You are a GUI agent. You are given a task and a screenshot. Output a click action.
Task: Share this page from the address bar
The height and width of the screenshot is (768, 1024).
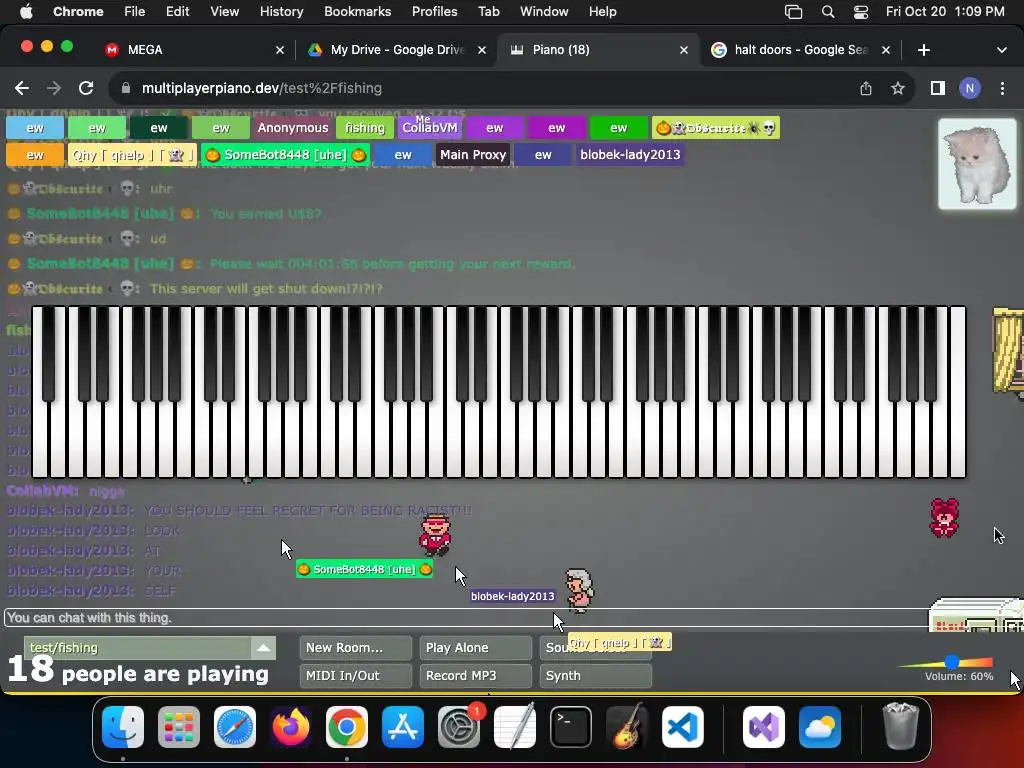[x=866, y=88]
